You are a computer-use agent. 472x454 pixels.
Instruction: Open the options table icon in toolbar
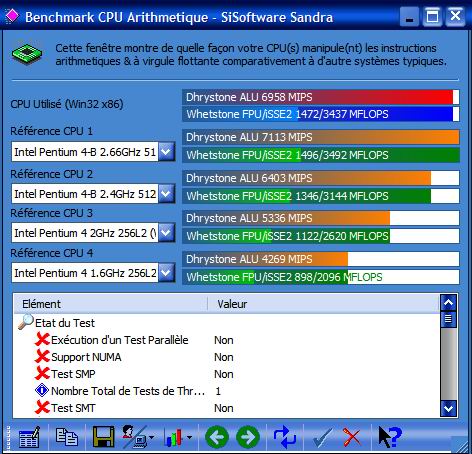tap(29, 437)
